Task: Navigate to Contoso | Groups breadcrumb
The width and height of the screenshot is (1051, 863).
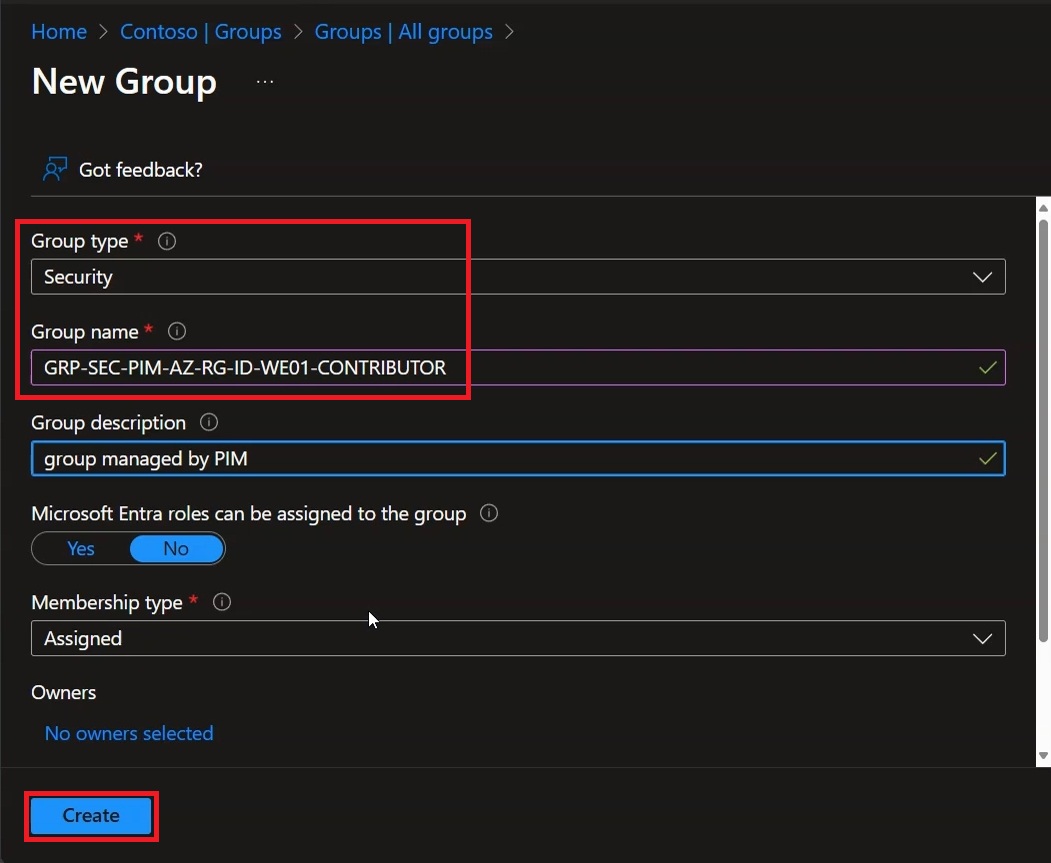Action: coord(200,31)
